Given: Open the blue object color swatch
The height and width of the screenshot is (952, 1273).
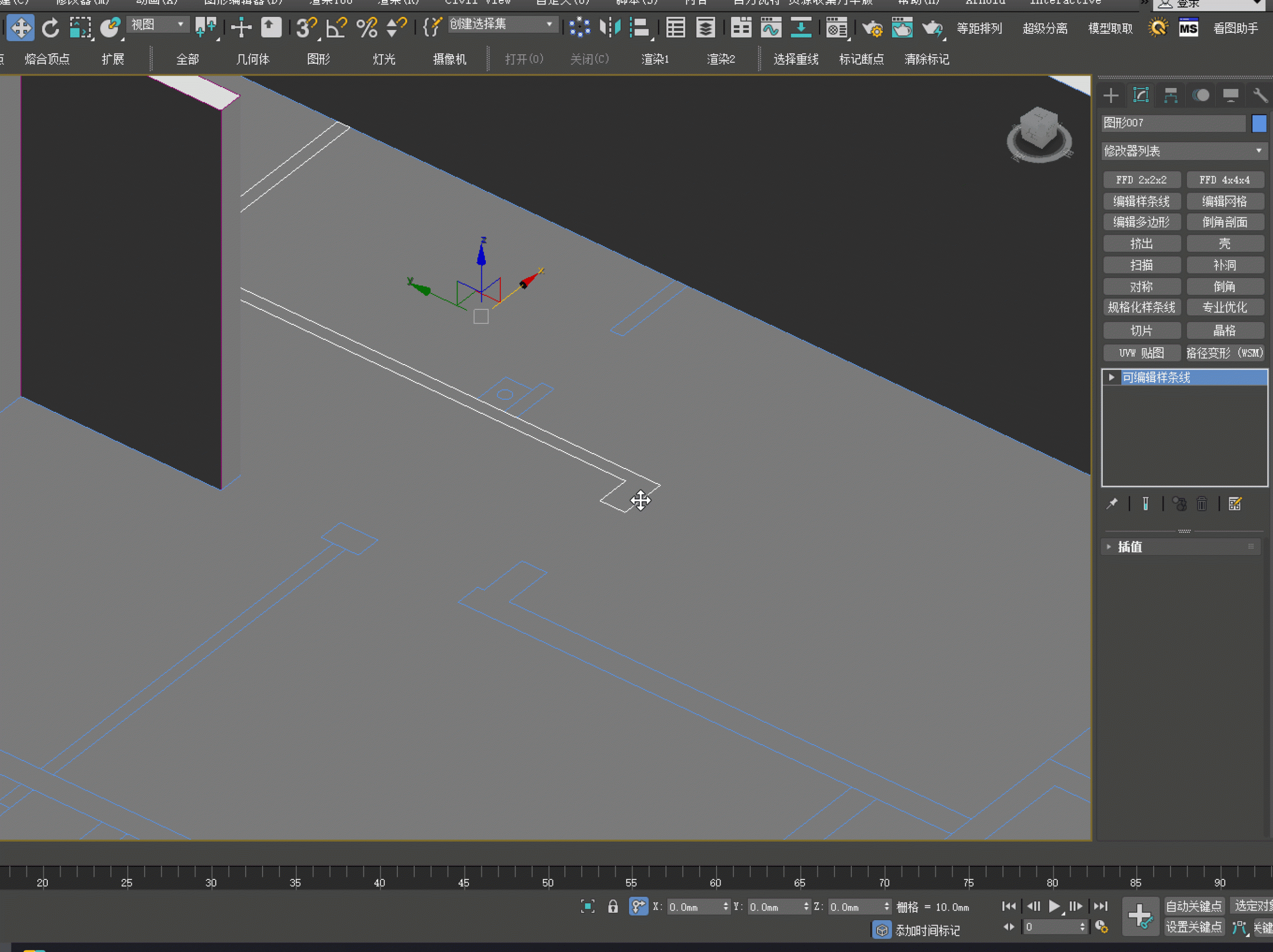Looking at the screenshot, I should [x=1259, y=123].
